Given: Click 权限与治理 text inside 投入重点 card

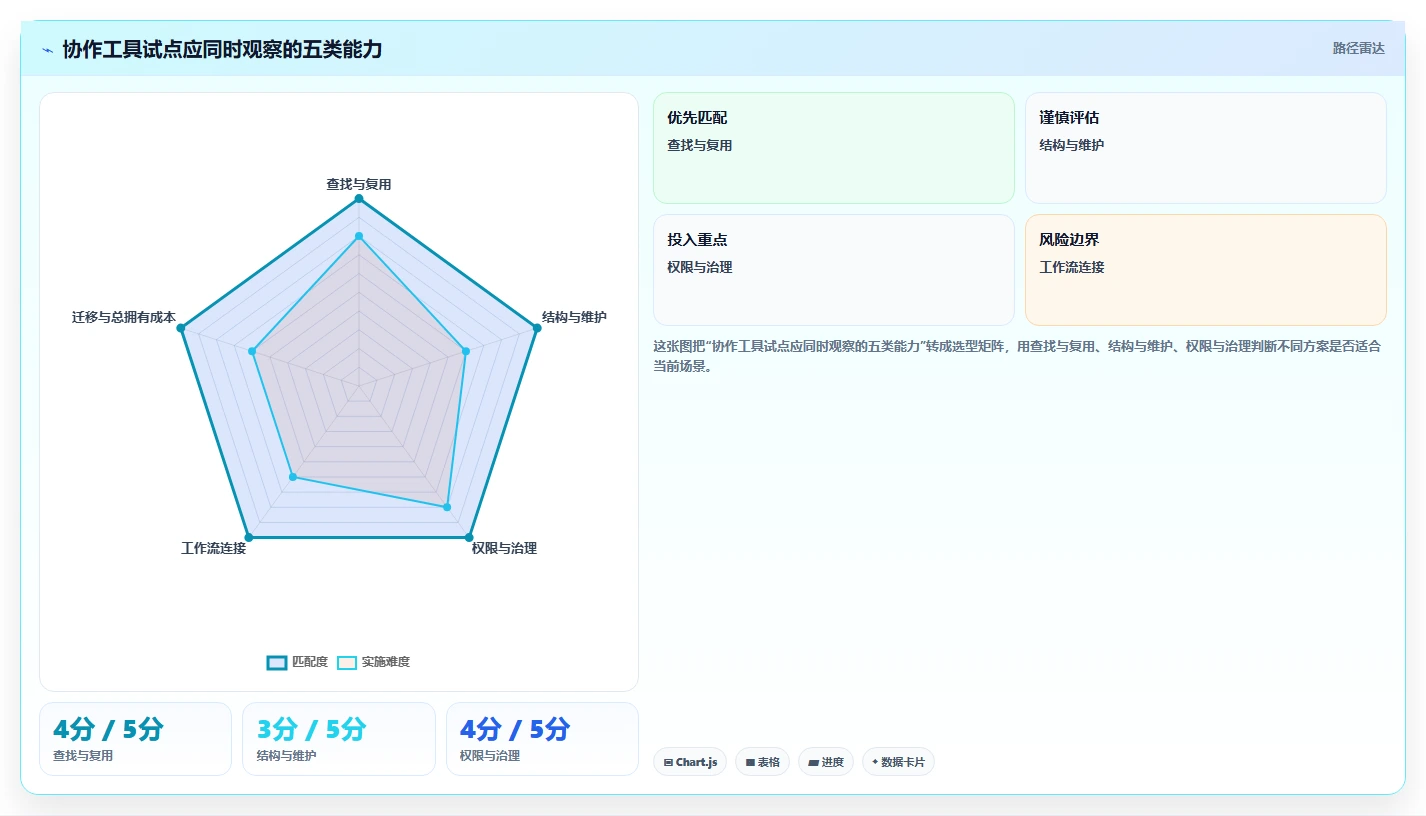Looking at the screenshot, I should pyautogui.click(x=700, y=267).
